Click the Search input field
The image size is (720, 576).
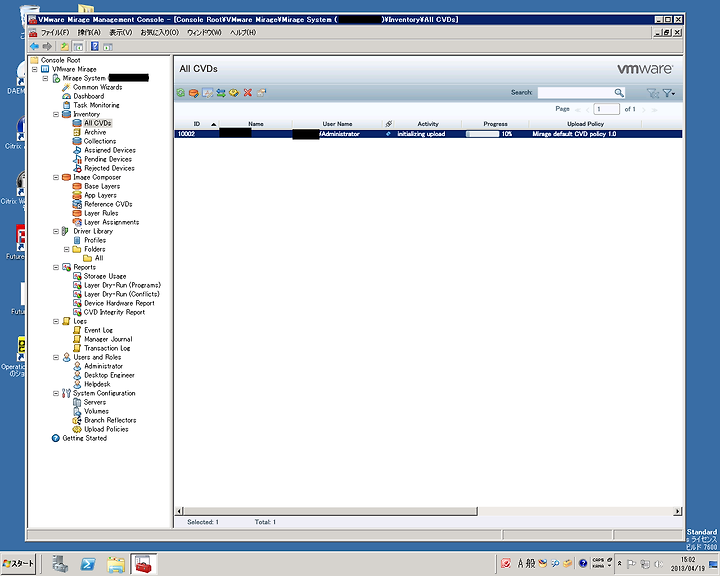point(576,93)
